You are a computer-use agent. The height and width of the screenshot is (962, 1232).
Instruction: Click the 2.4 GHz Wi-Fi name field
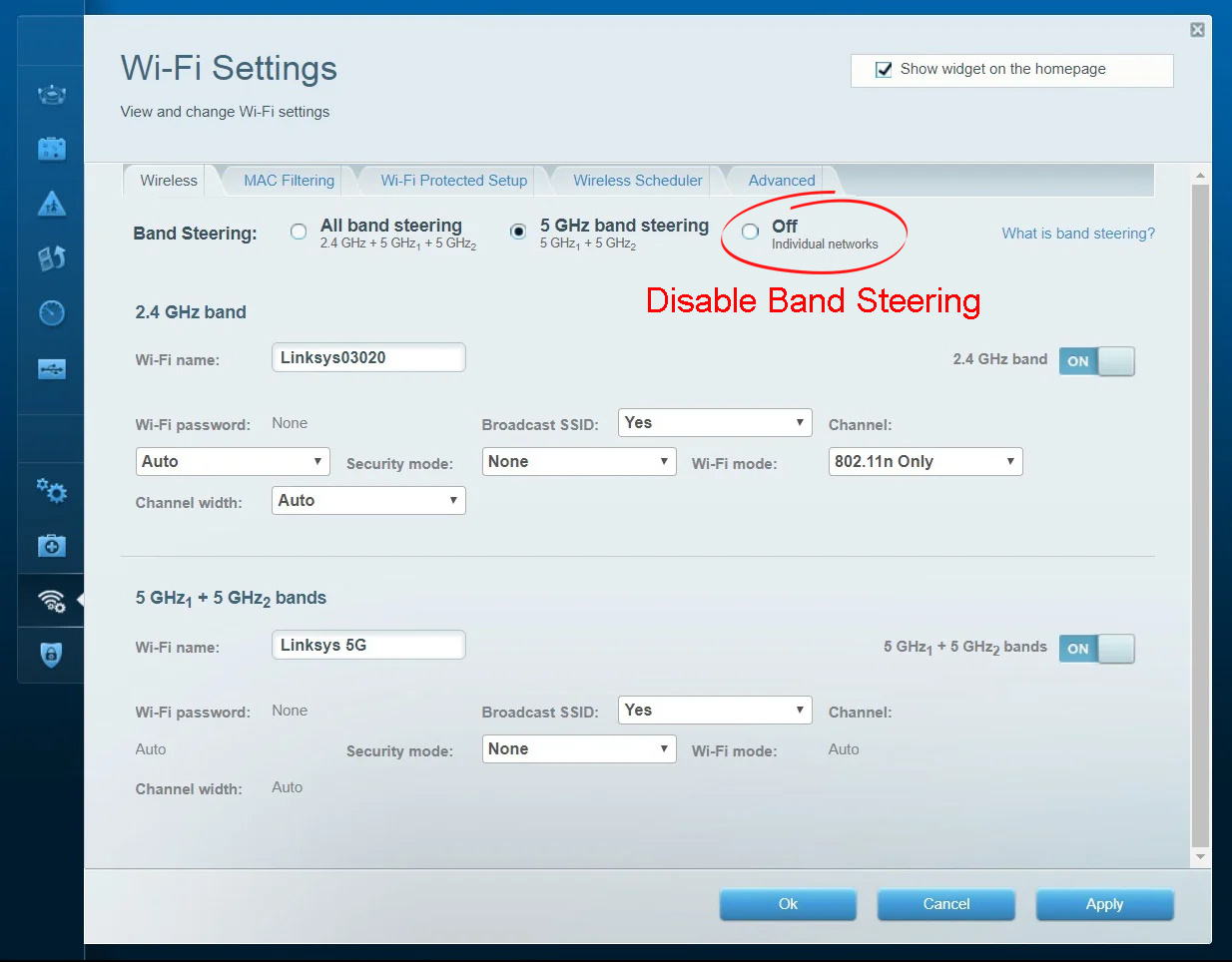(367, 357)
